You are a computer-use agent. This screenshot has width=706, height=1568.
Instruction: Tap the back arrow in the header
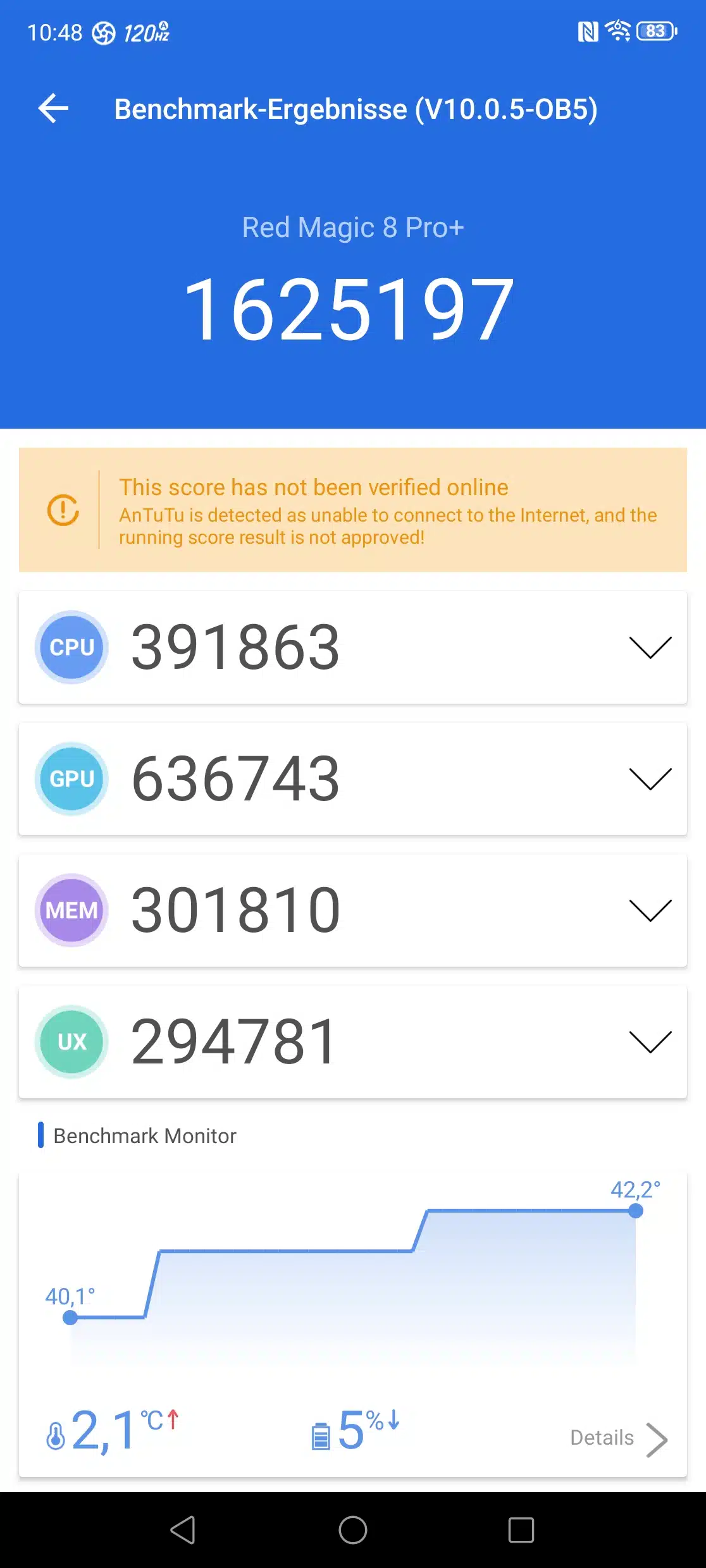53,109
